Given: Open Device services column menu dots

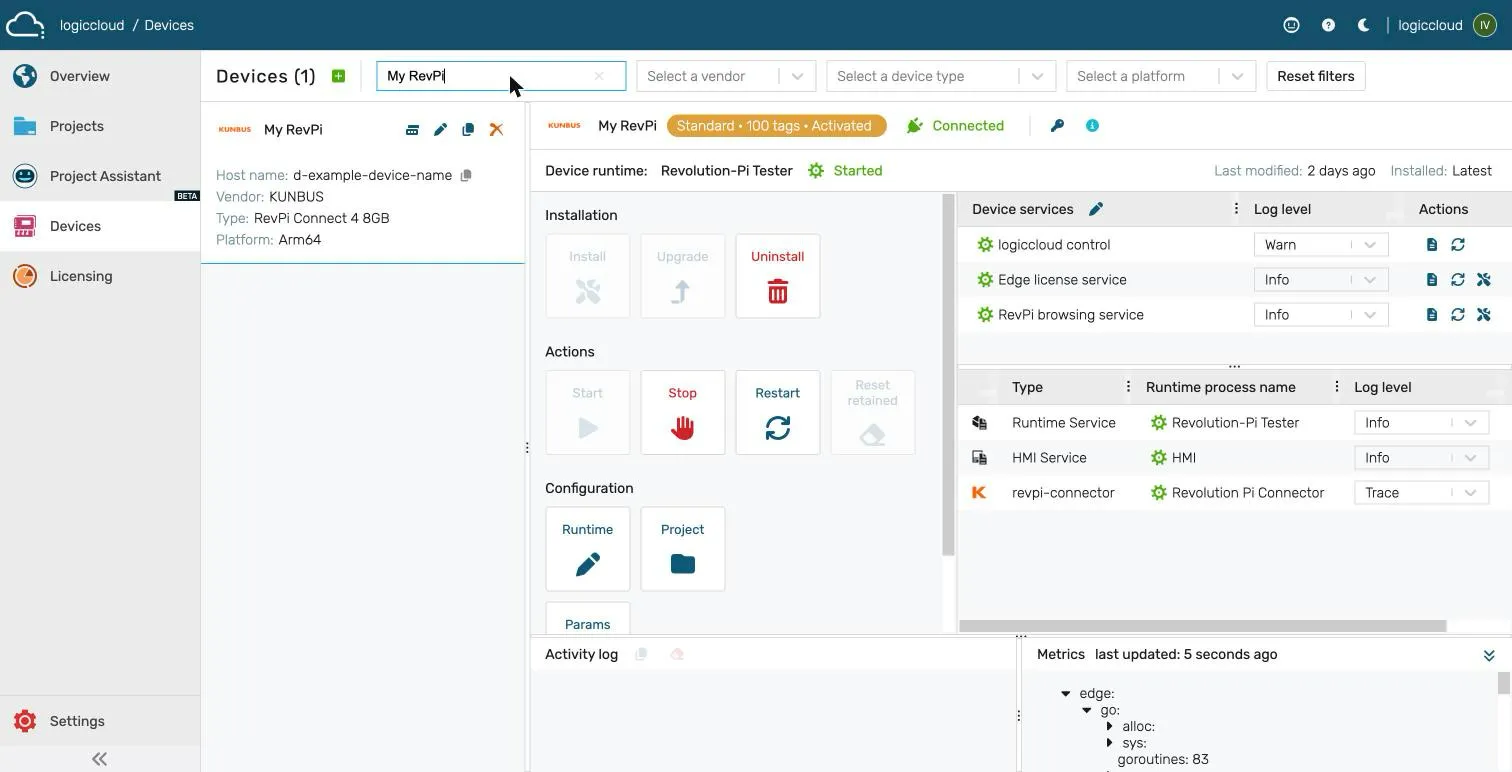Looking at the screenshot, I should [x=1236, y=209].
